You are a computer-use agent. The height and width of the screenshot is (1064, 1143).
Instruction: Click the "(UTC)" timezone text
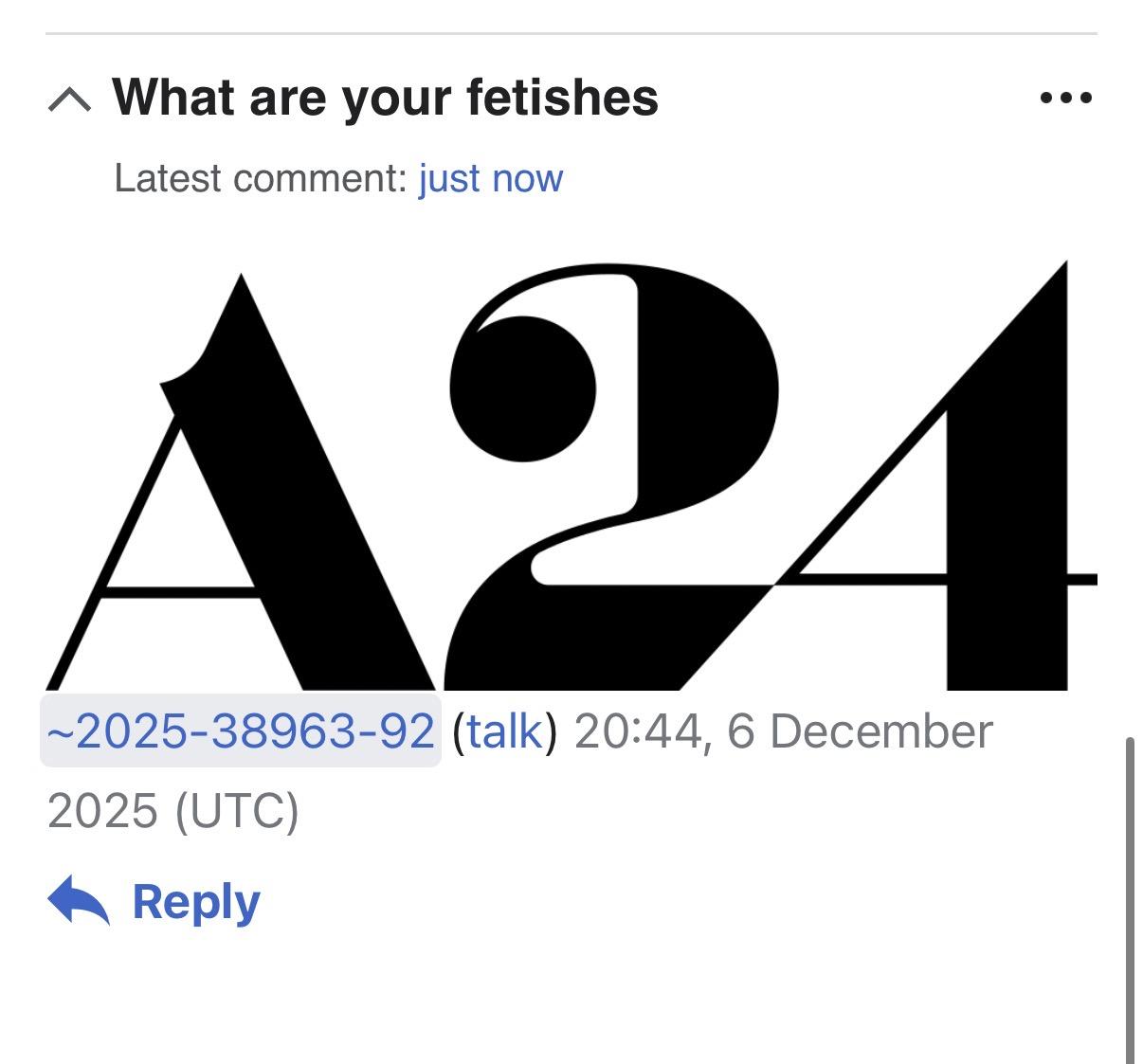coord(236,811)
